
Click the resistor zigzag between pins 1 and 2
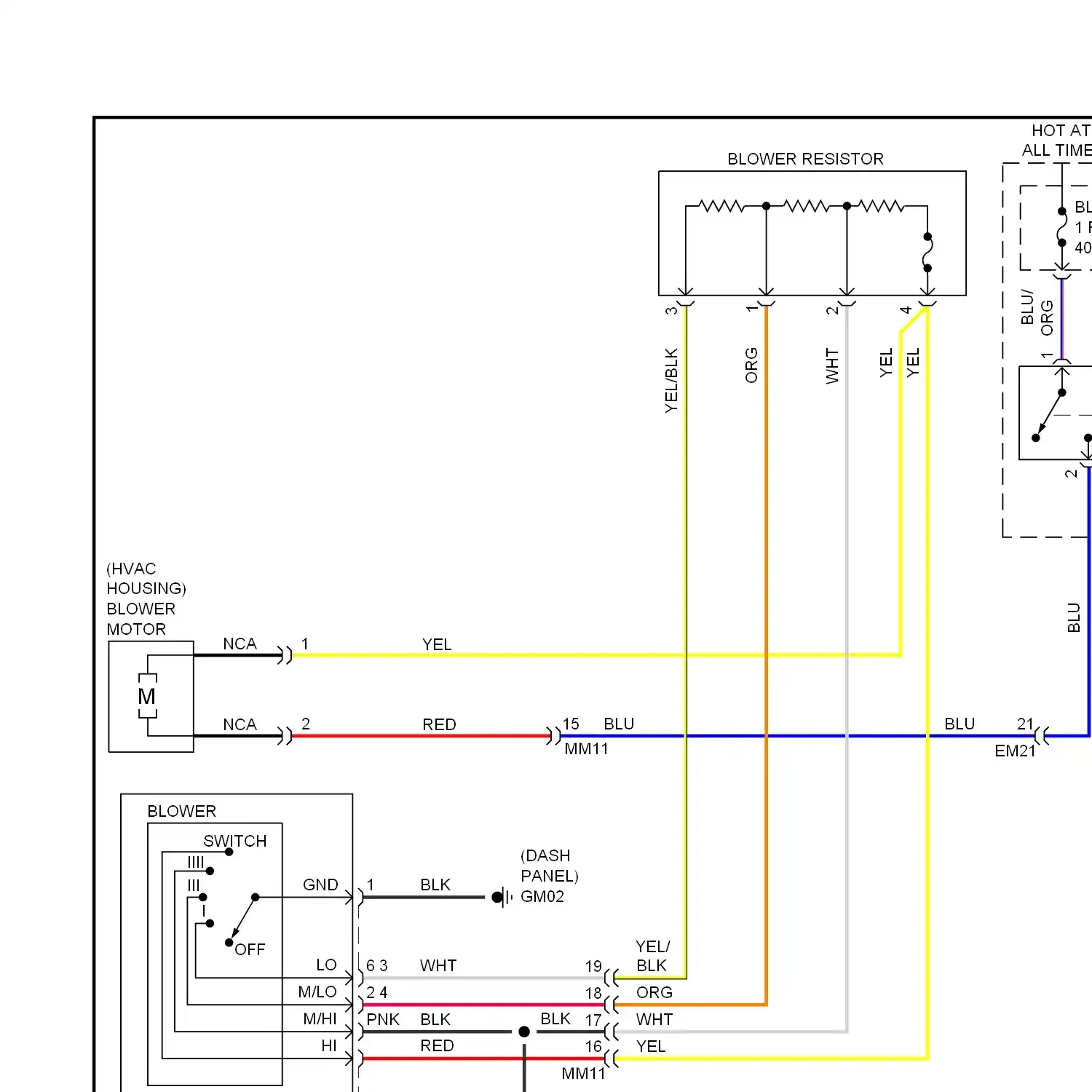click(x=806, y=206)
